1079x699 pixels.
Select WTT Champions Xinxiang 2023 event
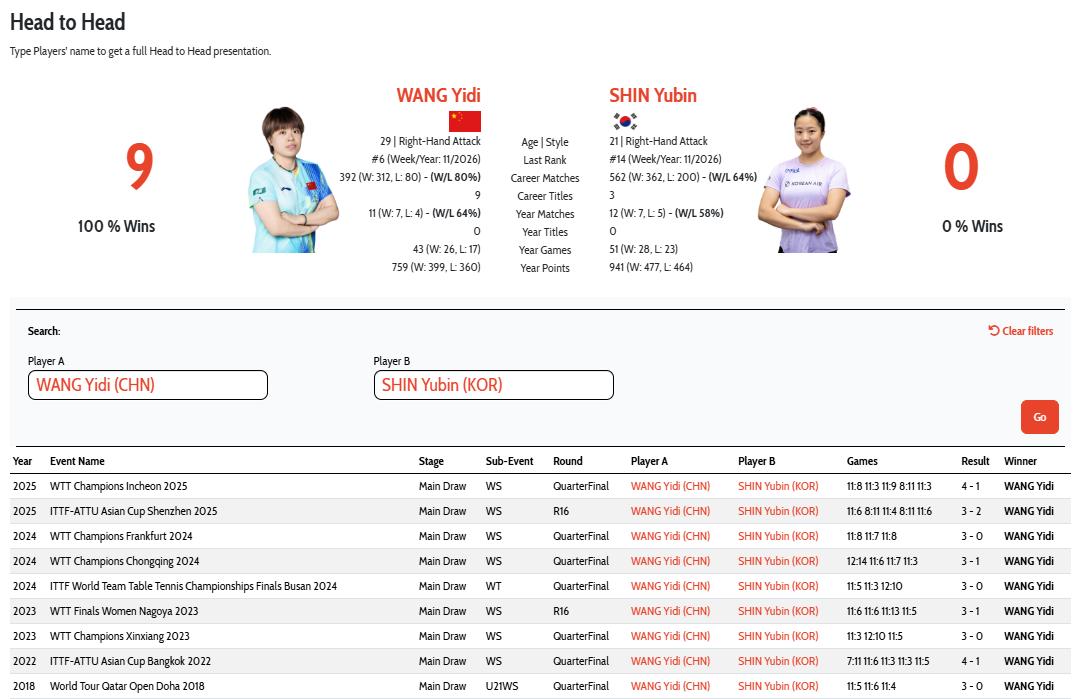click(120, 636)
